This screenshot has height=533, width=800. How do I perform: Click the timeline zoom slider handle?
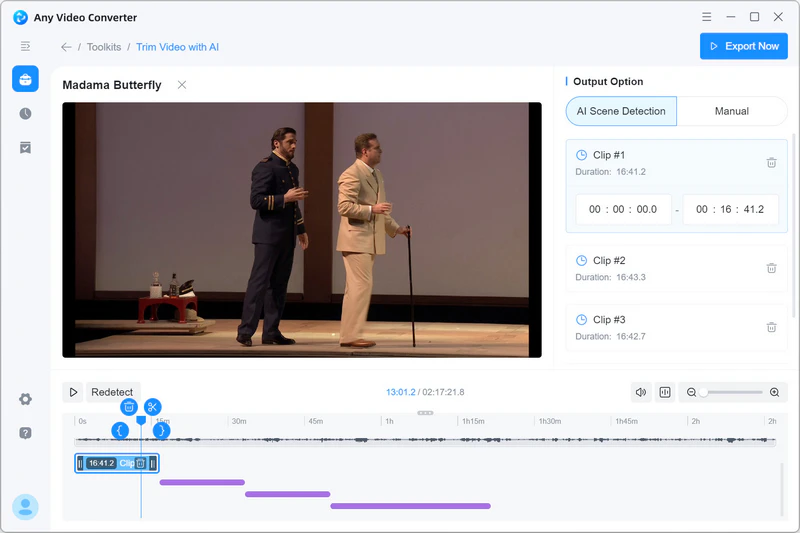[x=704, y=392]
